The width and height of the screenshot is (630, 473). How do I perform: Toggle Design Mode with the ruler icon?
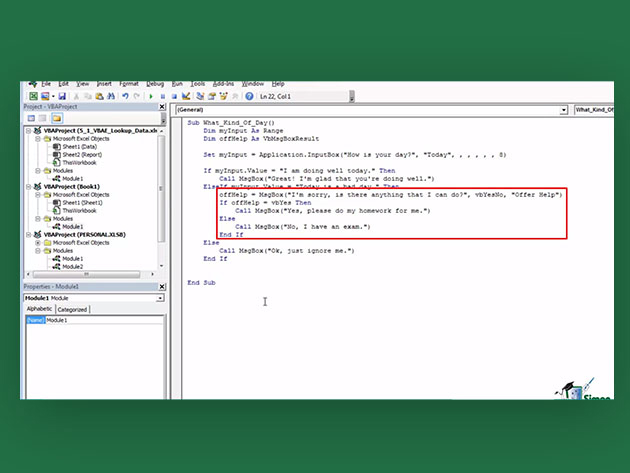[186, 96]
